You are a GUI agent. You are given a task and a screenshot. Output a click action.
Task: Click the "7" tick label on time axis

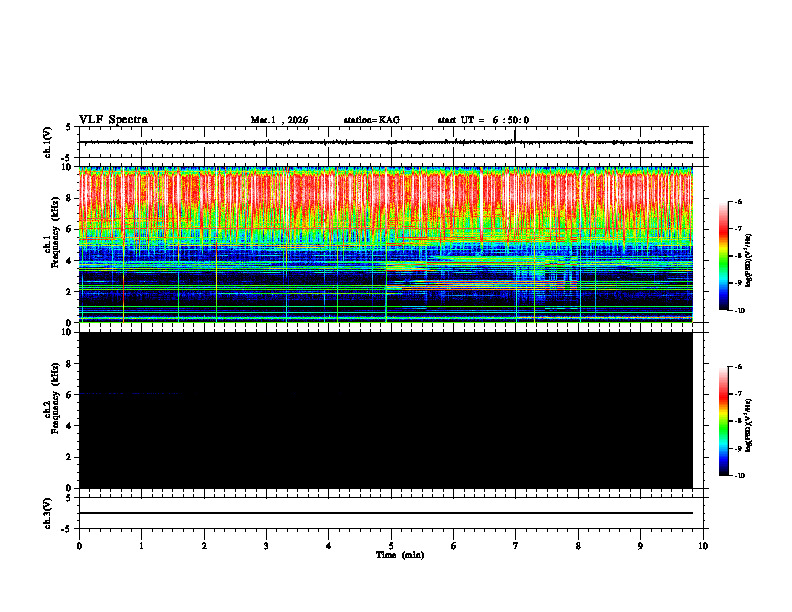[x=516, y=546]
